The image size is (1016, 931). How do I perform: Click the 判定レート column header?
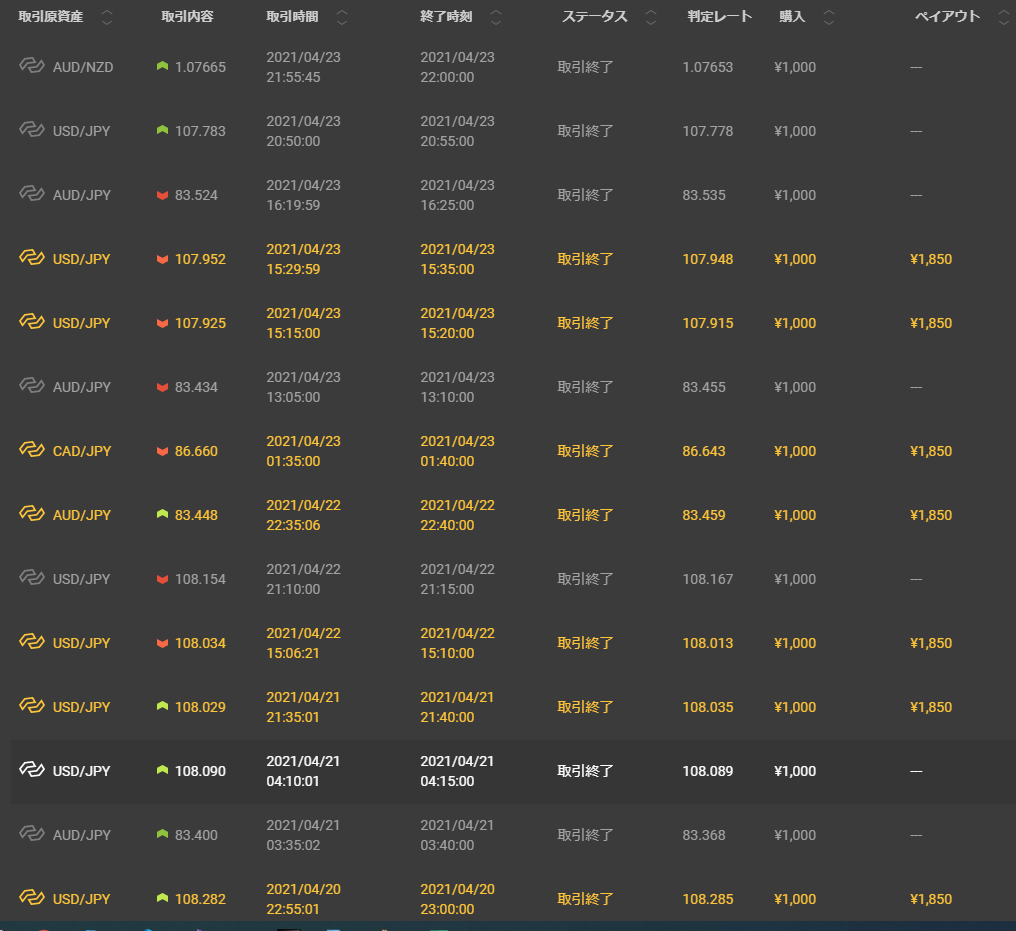(719, 17)
